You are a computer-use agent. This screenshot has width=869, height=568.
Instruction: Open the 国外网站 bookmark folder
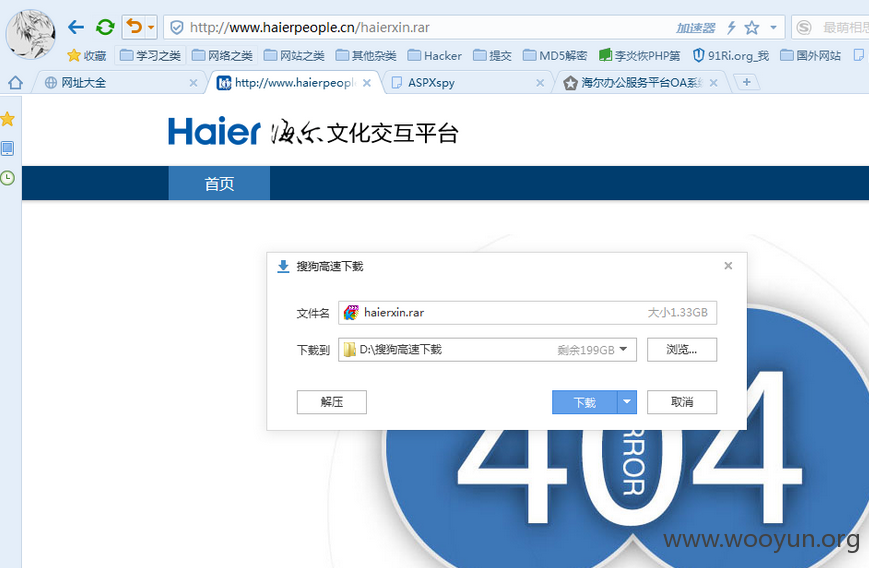tap(810, 55)
